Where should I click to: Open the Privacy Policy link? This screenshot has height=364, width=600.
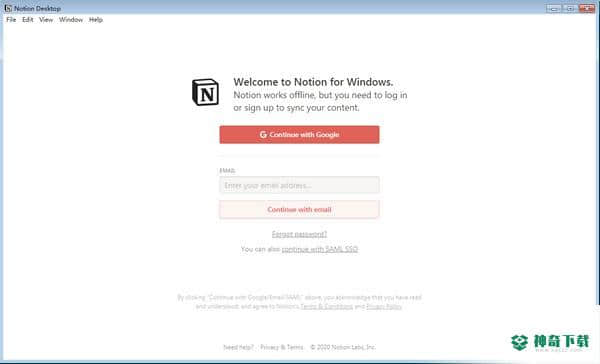[x=384, y=307]
